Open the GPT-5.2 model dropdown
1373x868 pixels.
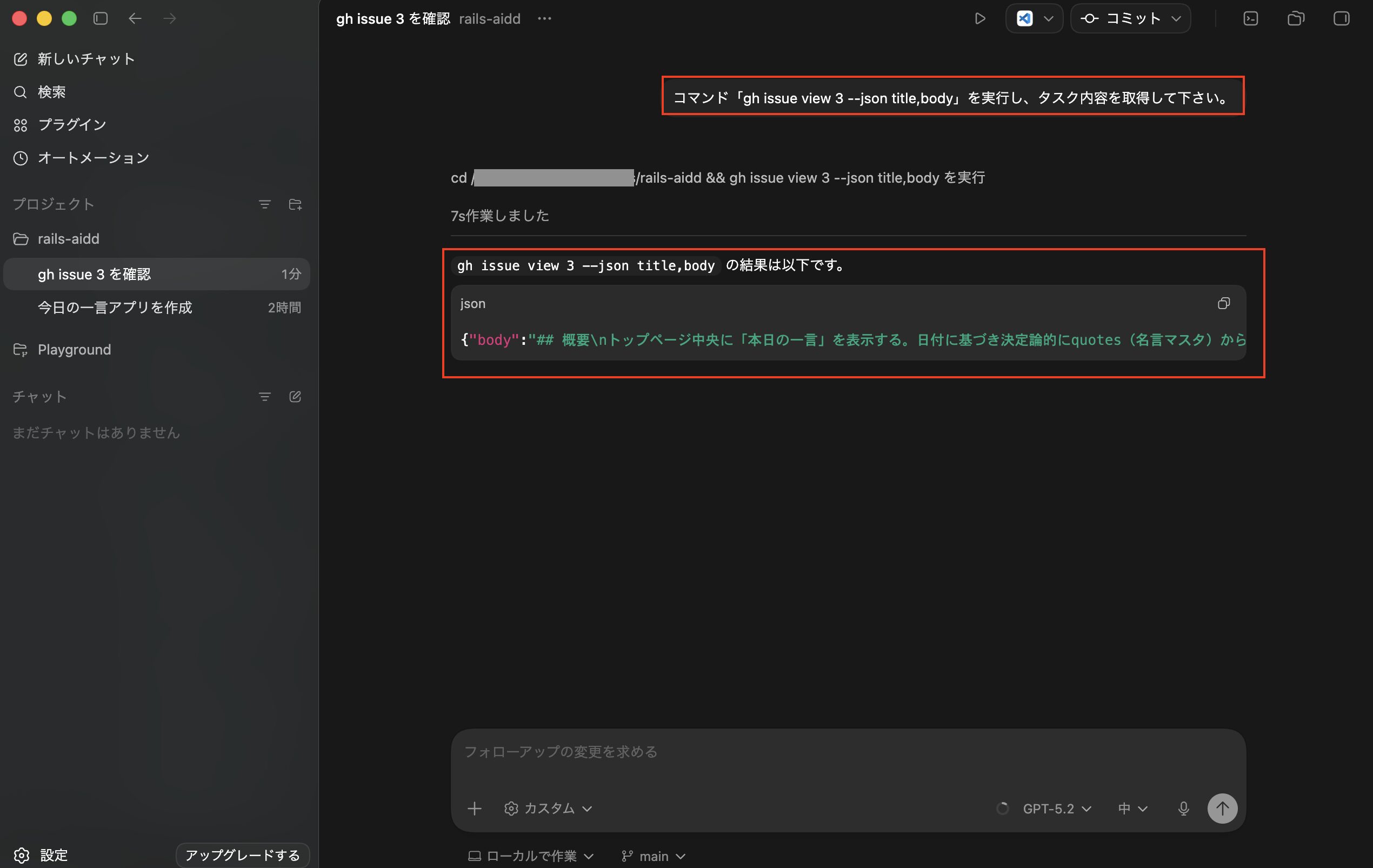(1057, 808)
